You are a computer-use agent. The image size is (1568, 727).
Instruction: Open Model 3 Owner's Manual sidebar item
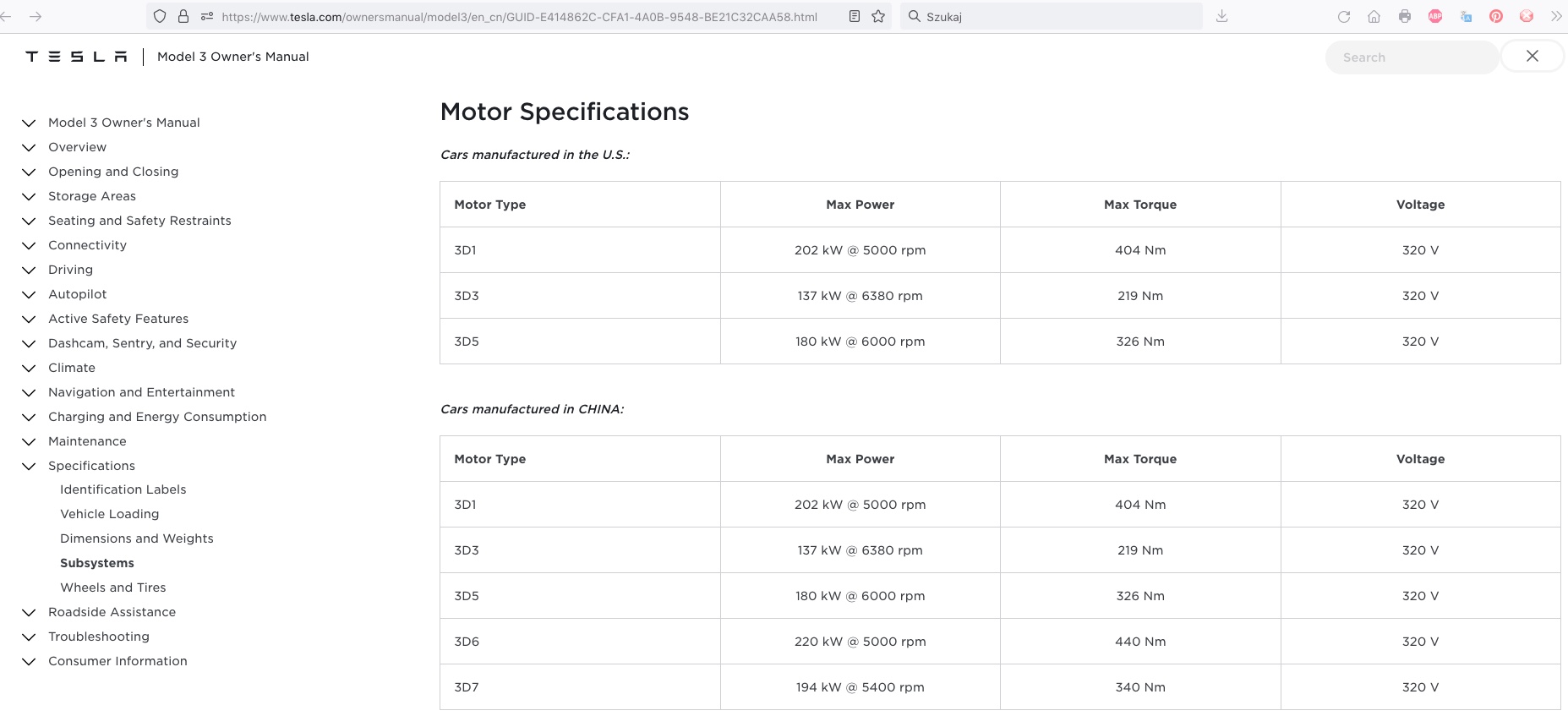[124, 123]
